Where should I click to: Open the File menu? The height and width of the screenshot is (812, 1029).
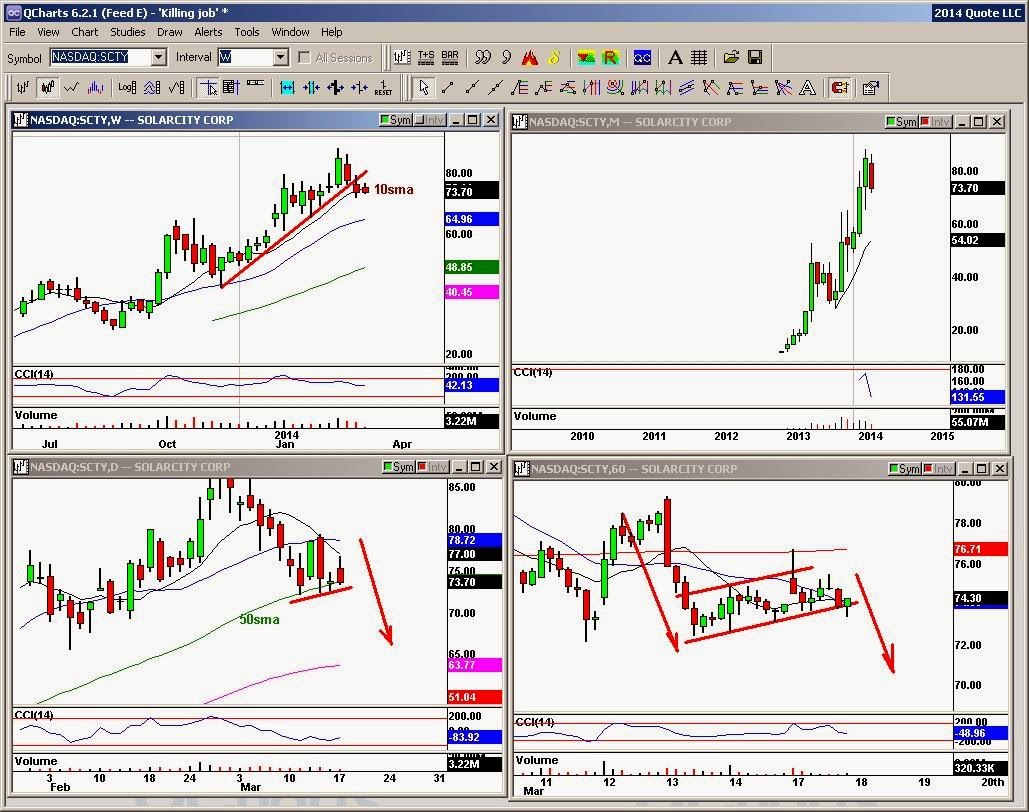click(x=17, y=32)
